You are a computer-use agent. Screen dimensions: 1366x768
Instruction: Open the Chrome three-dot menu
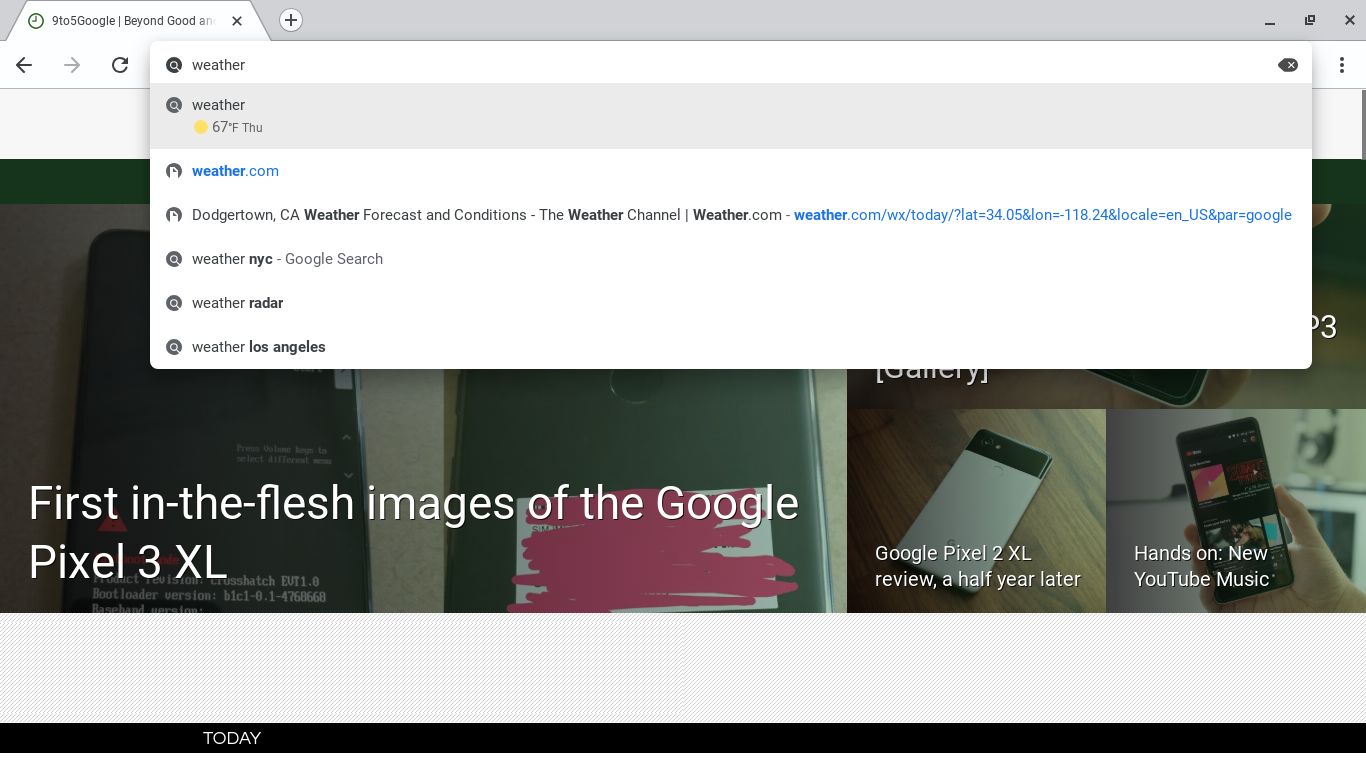[x=1343, y=65]
